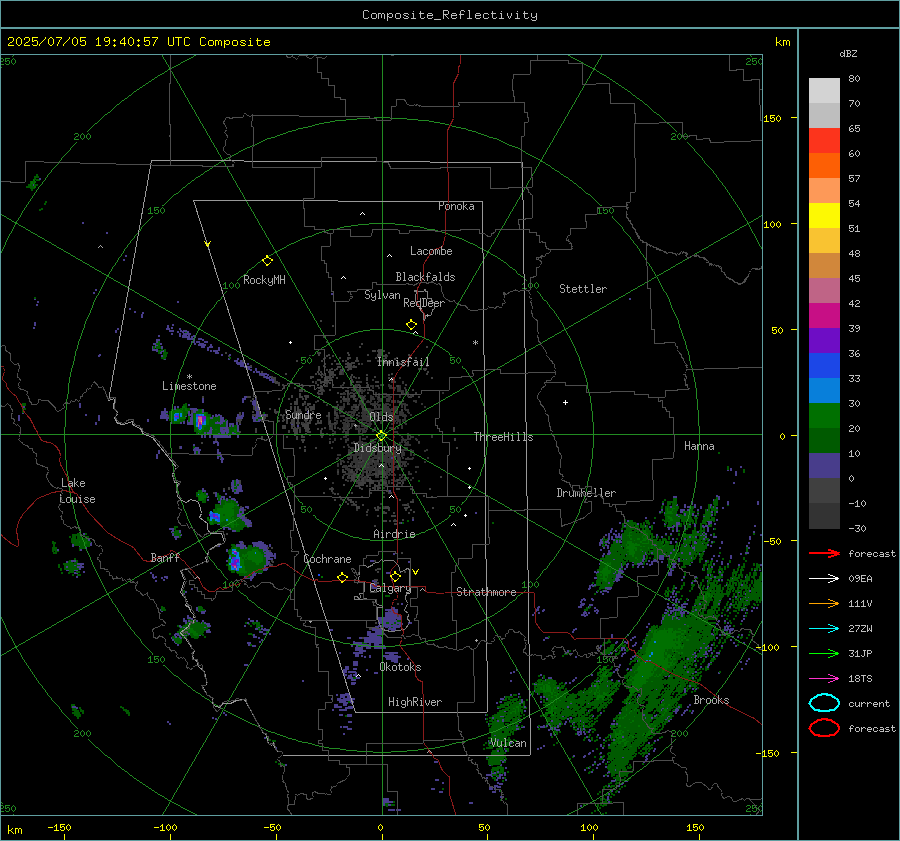Click the Innisfail label
This screenshot has width=900, height=841.
(x=403, y=362)
